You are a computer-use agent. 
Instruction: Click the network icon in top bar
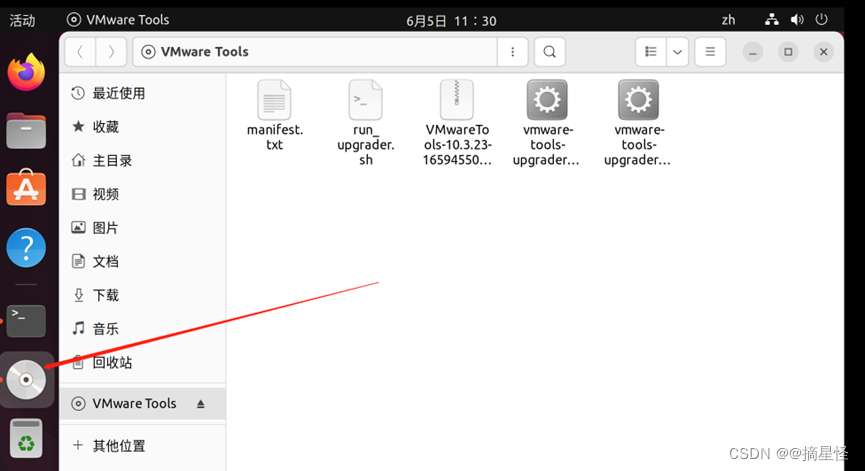(772, 20)
